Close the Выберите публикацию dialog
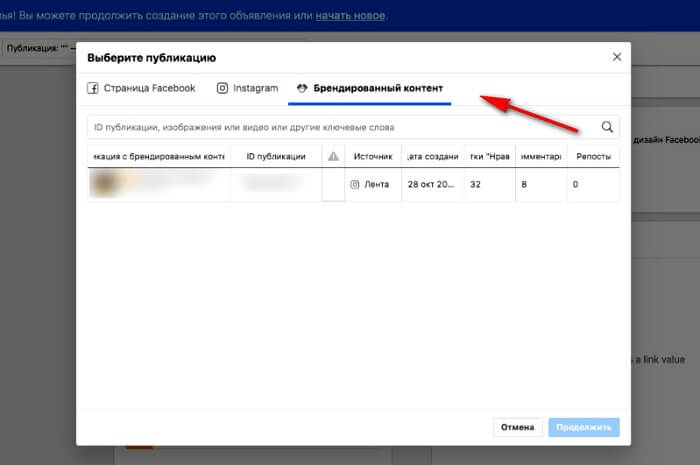700x465 pixels. [617, 57]
